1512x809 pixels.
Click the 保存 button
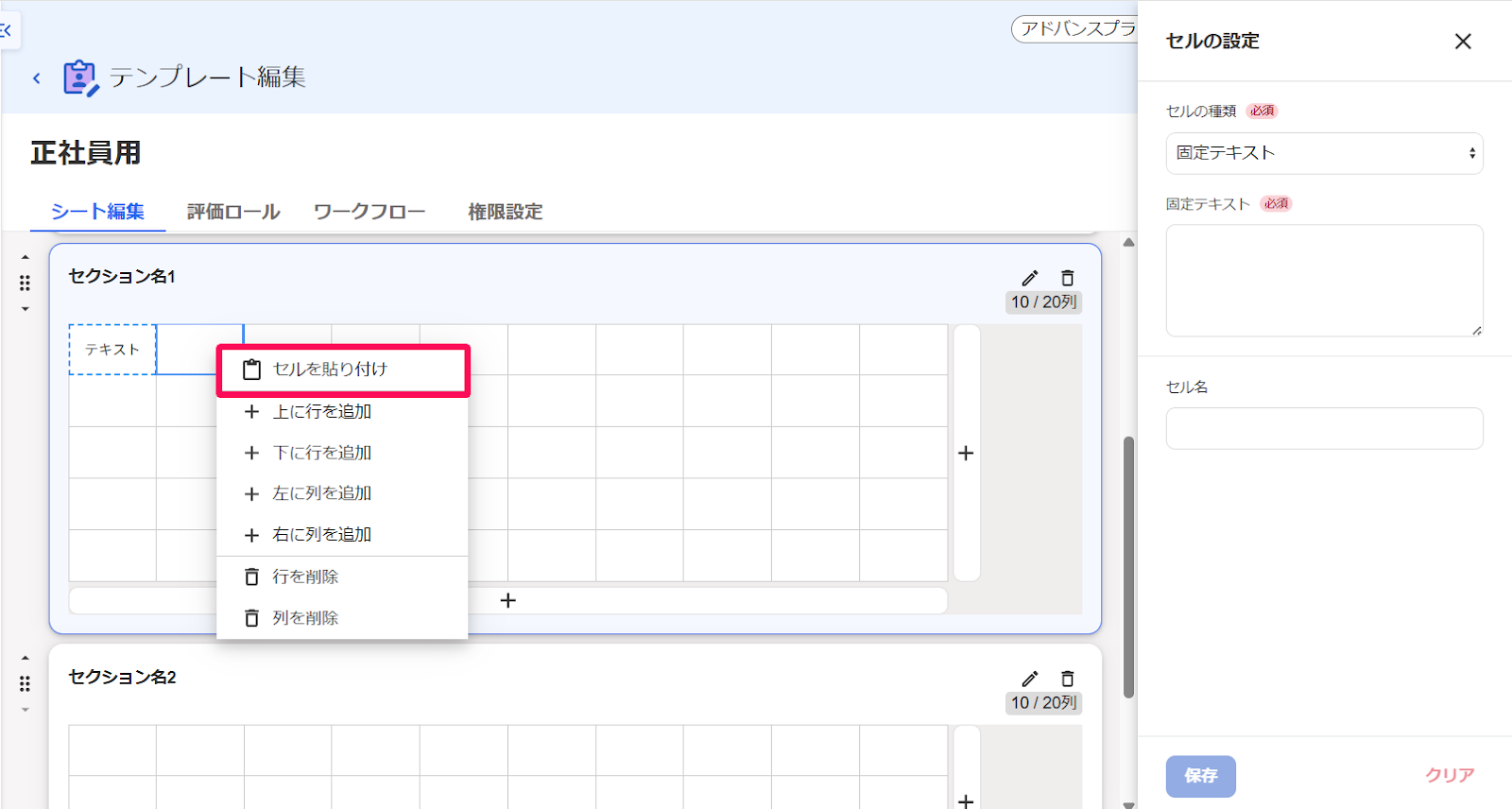tap(1200, 776)
